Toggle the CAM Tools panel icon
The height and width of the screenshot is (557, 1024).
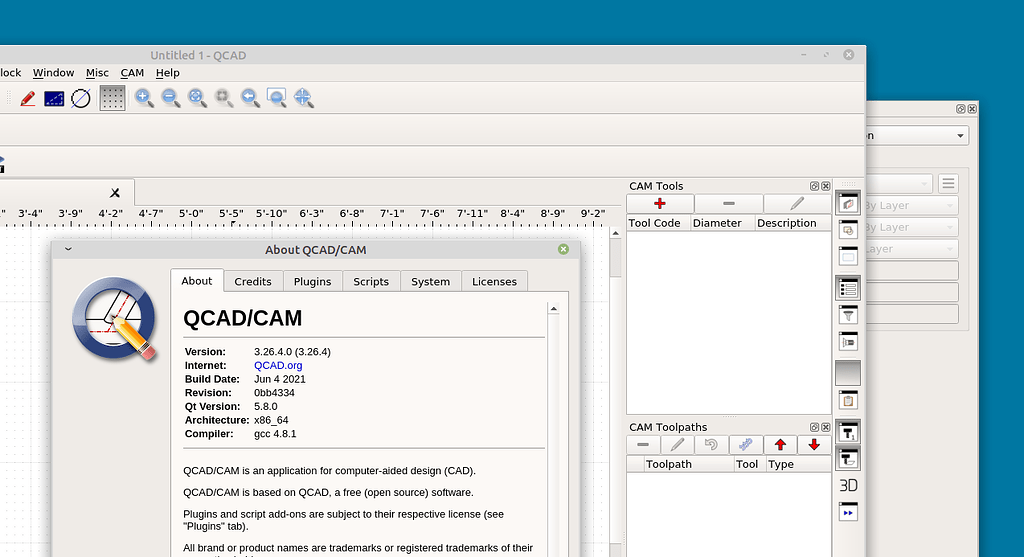pyautogui.click(x=848, y=432)
